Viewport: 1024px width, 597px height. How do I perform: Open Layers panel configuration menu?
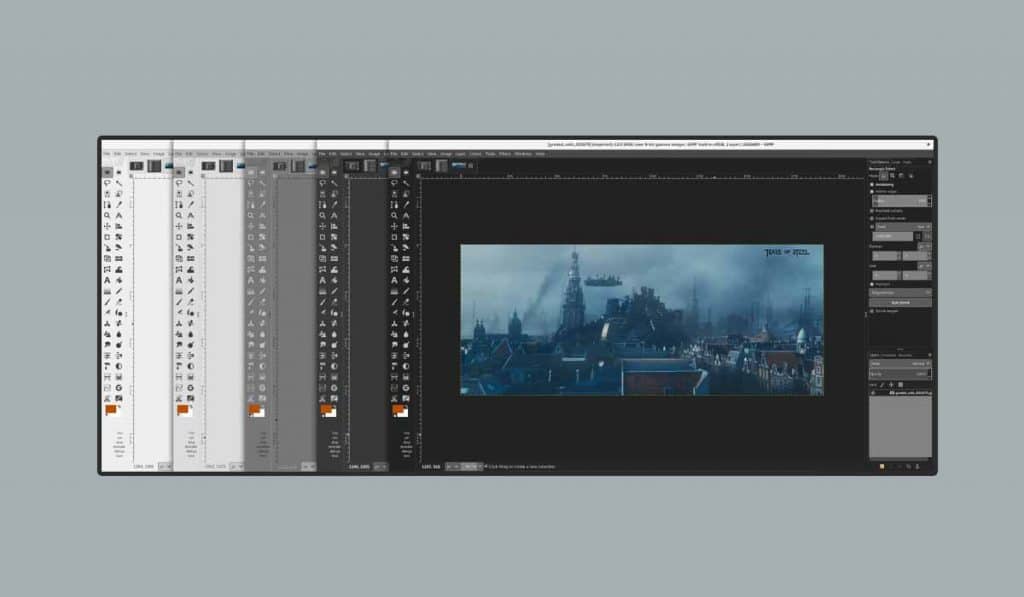click(930, 355)
